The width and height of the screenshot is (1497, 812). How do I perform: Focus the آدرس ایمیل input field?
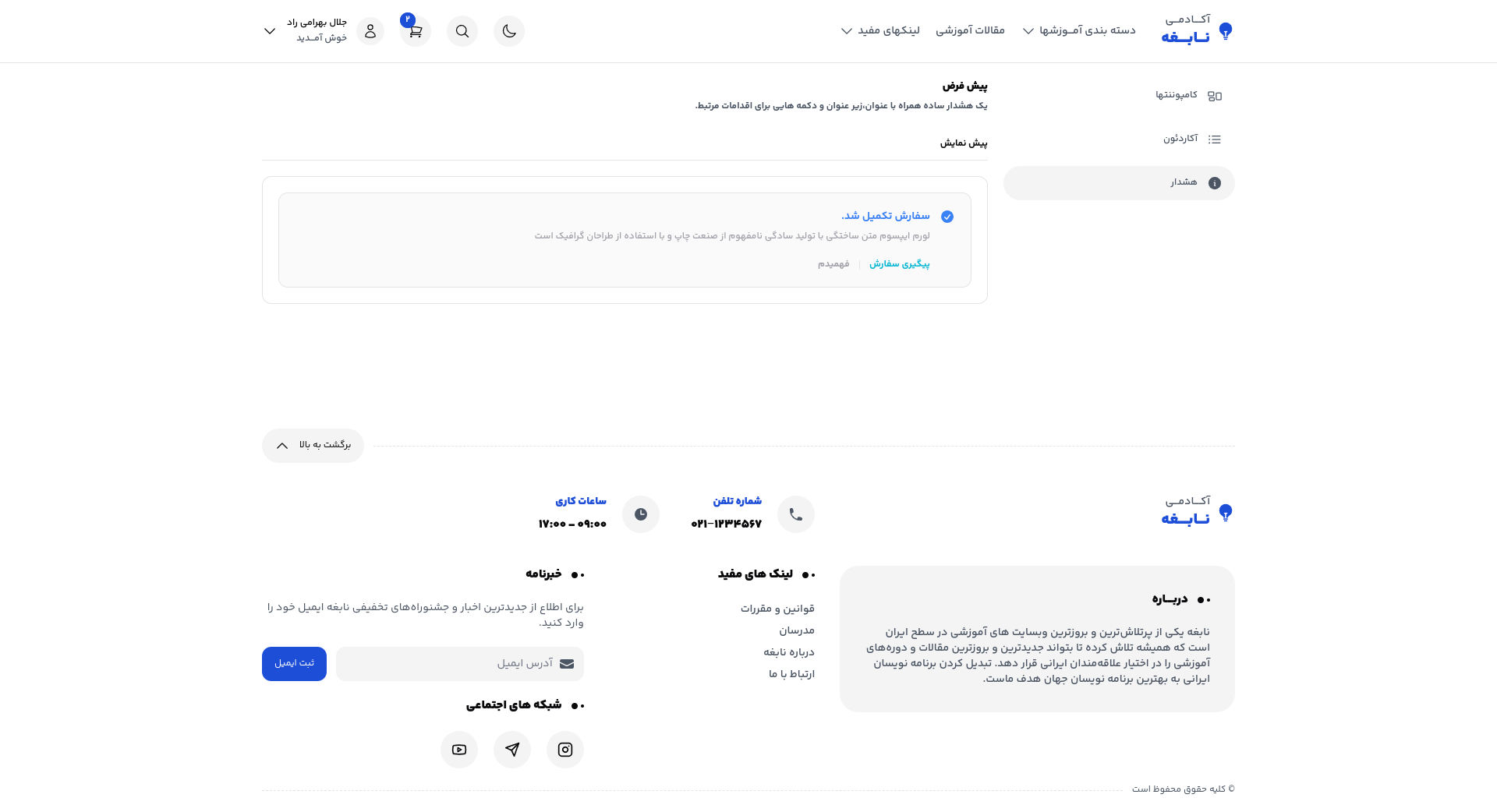click(460, 664)
